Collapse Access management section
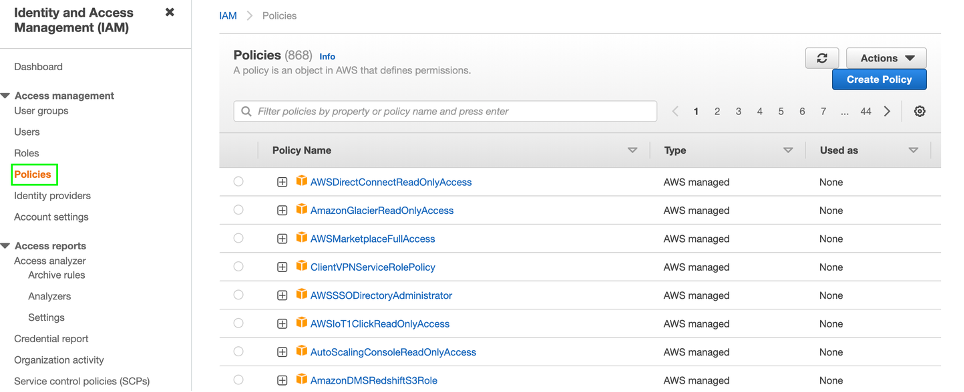The image size is (964, 392). (x=6, y=96)
